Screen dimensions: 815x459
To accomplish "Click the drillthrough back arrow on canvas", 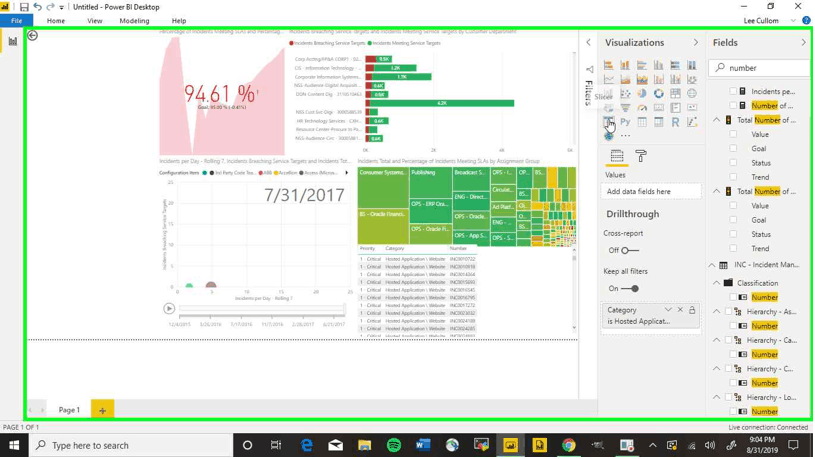I will pyautogui.click(x=33, y=36).
